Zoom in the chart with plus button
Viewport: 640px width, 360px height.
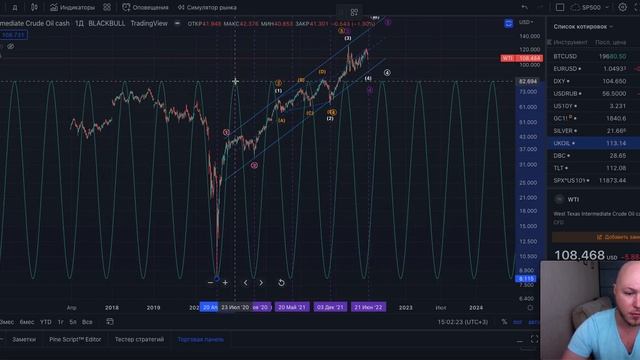point(225,282)
